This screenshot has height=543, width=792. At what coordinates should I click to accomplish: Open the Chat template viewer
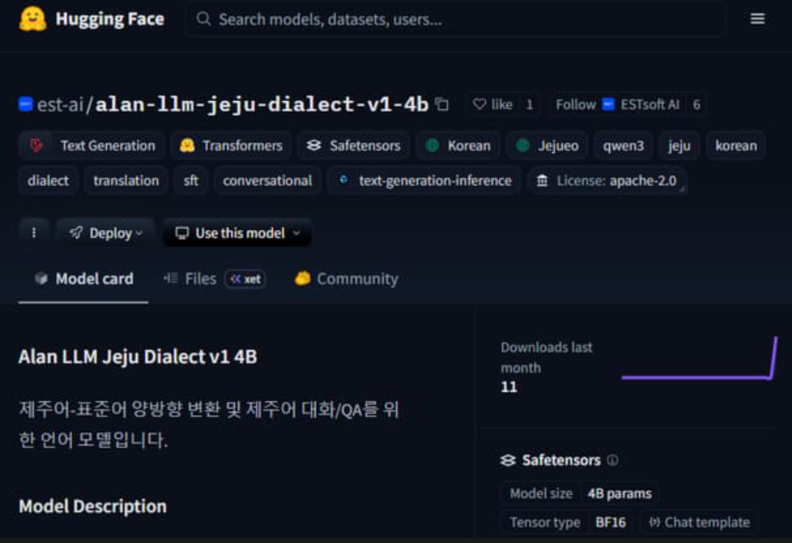[x=698, y=522]
